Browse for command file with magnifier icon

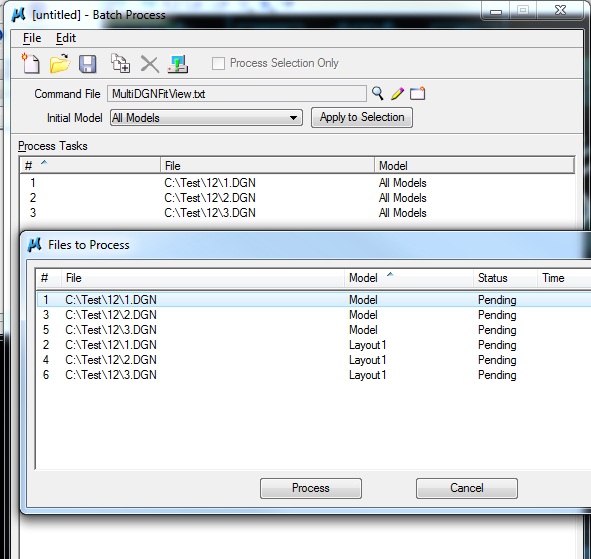click(x=378, y=93)
